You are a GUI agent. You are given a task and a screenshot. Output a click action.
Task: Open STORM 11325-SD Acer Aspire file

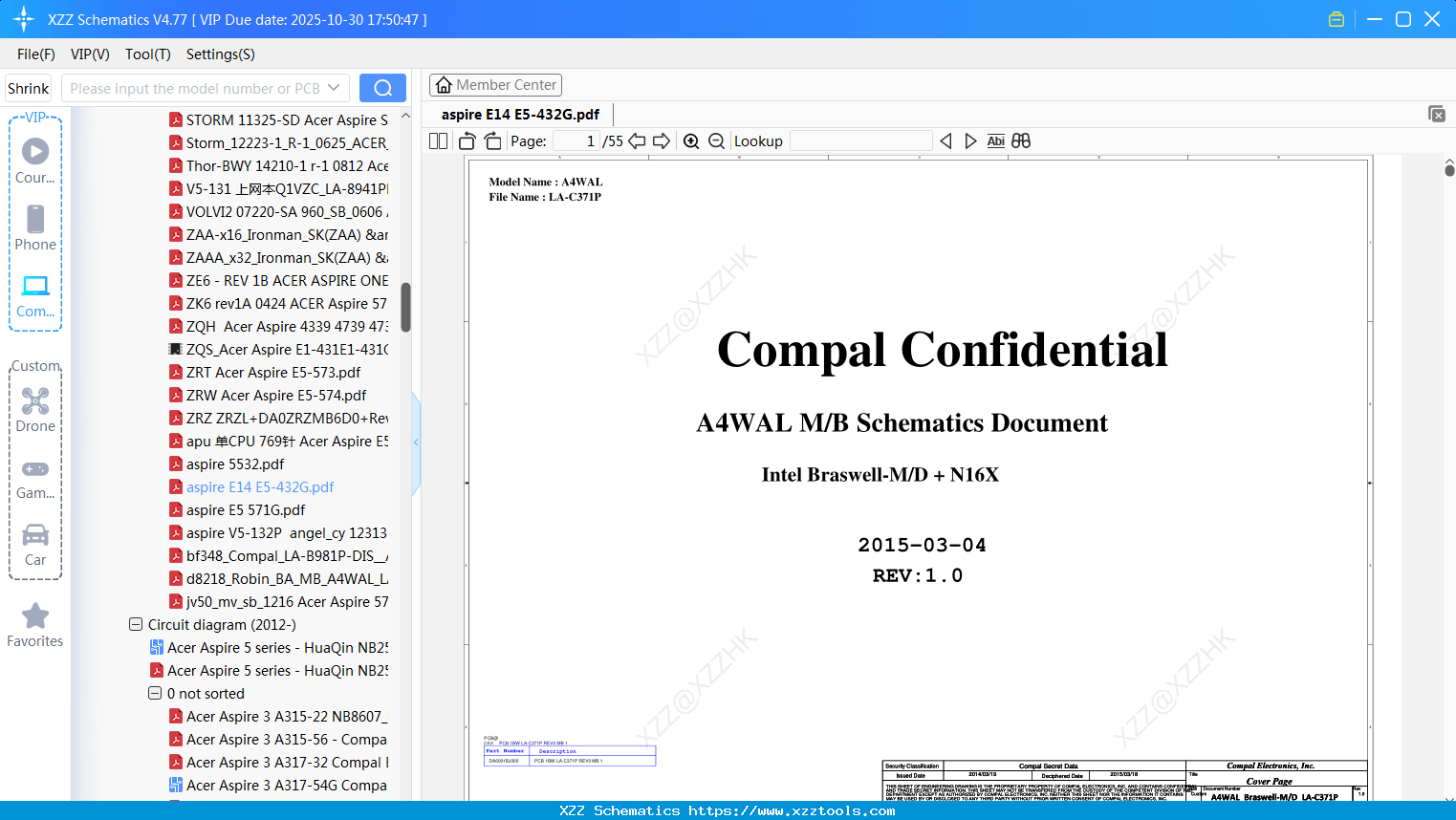tap(278, 120)
